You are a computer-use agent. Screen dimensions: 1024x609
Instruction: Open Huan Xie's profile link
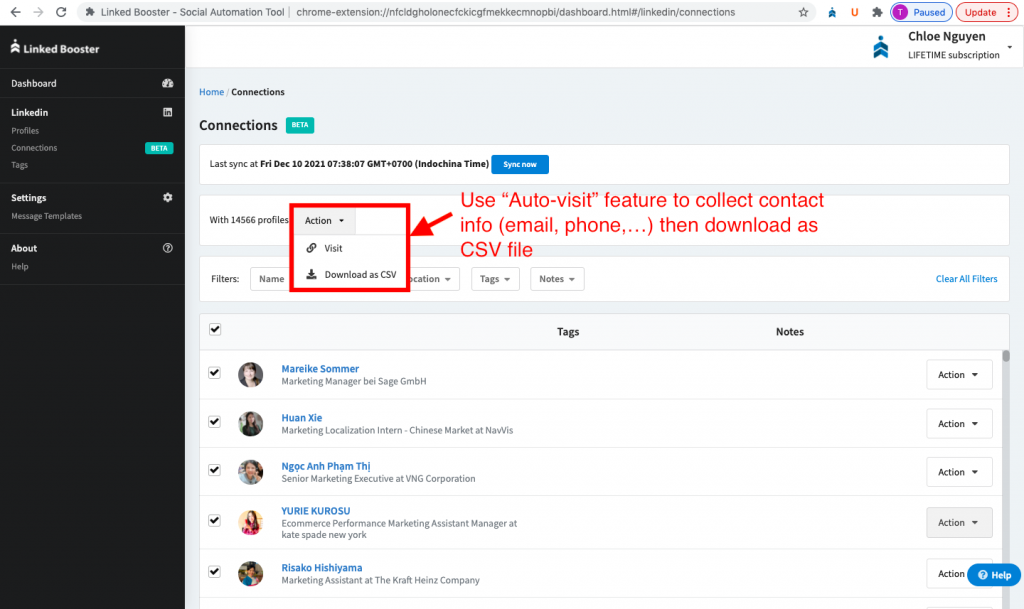tap(302, 418)
